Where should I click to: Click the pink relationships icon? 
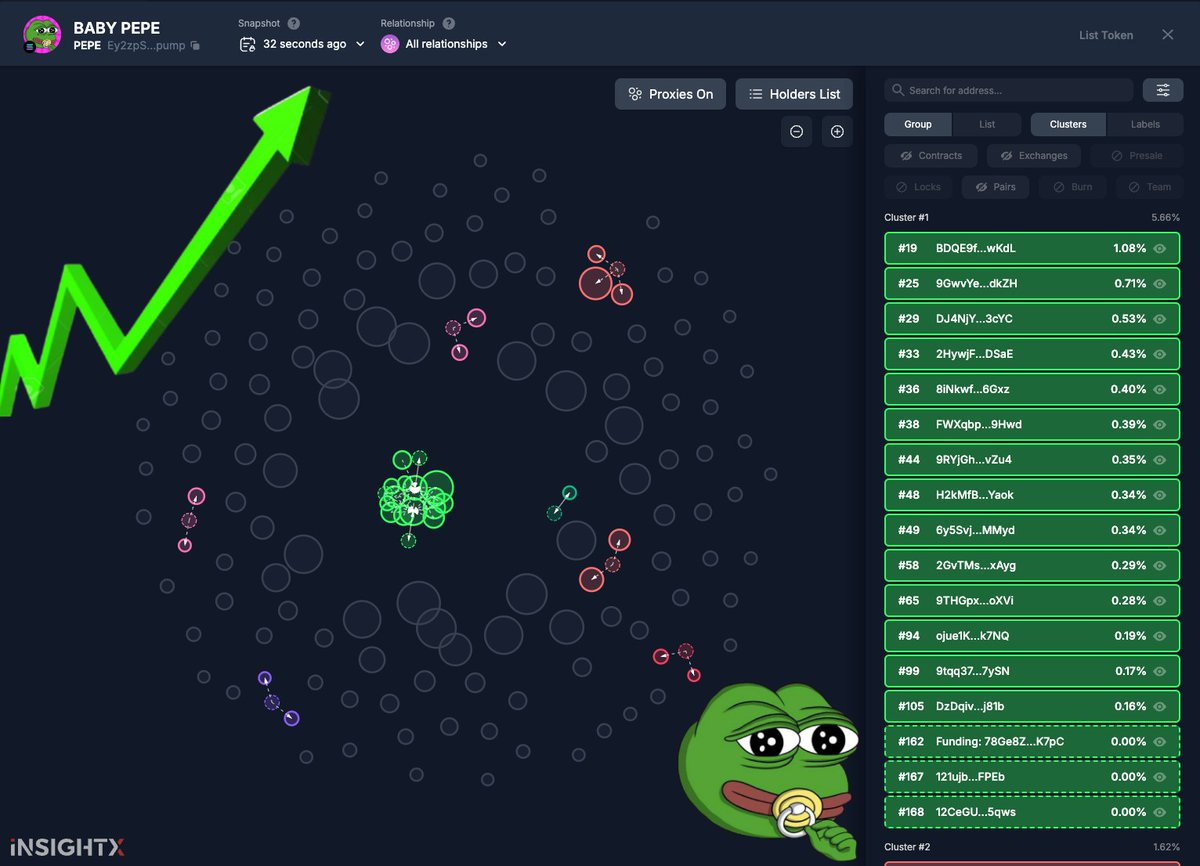tap(390, 44)
